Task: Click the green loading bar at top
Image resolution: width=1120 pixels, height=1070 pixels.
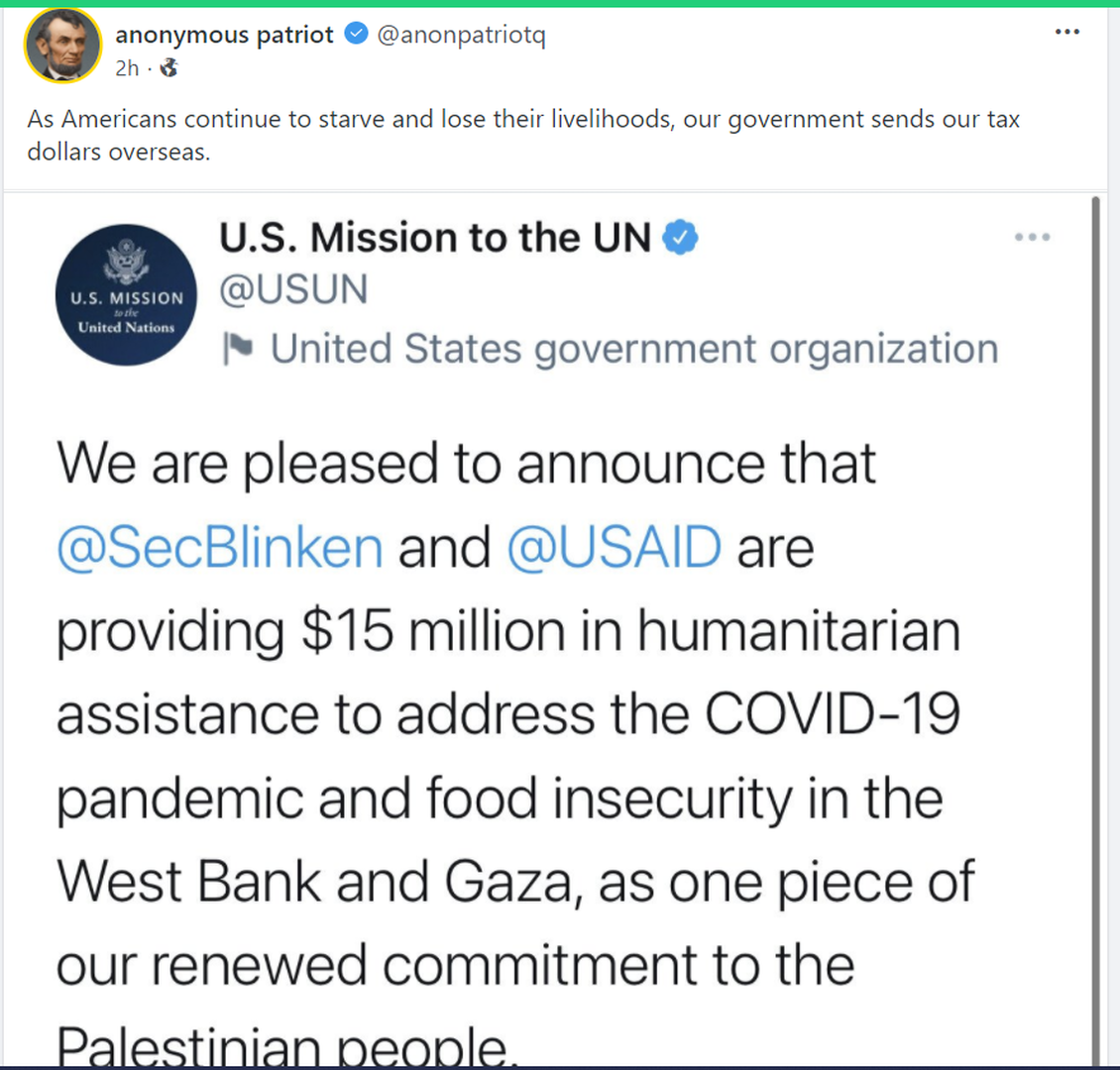Action: pyautogui.click(x=560, y=3)
